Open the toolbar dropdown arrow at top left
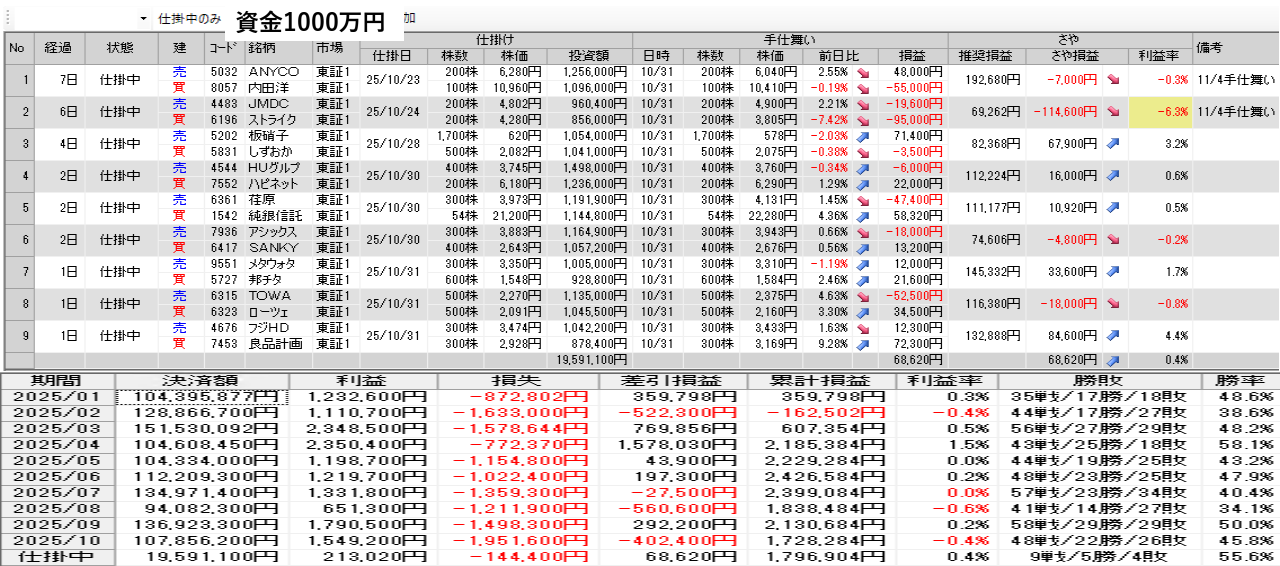Image resolution: width=1280 pixels, height=566 pixels. click(x=143, y=19)
